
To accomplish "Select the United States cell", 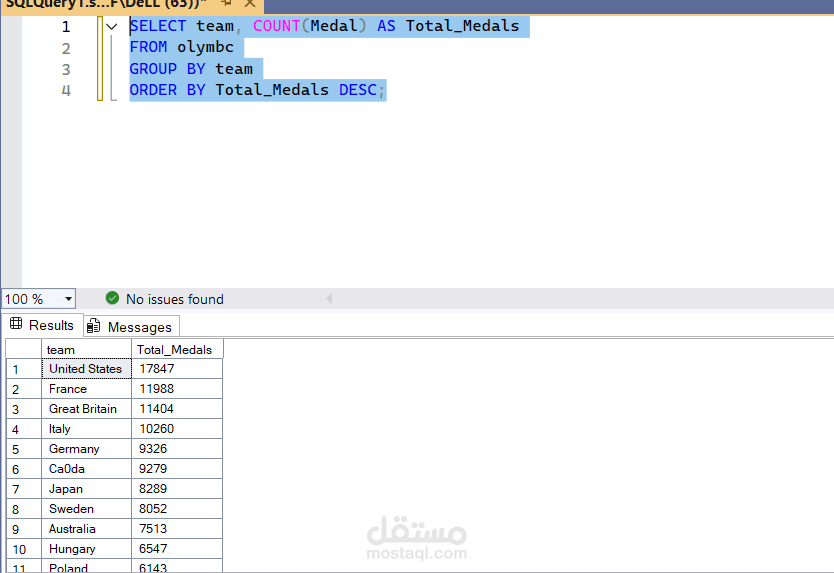I will tap(86, 369).
